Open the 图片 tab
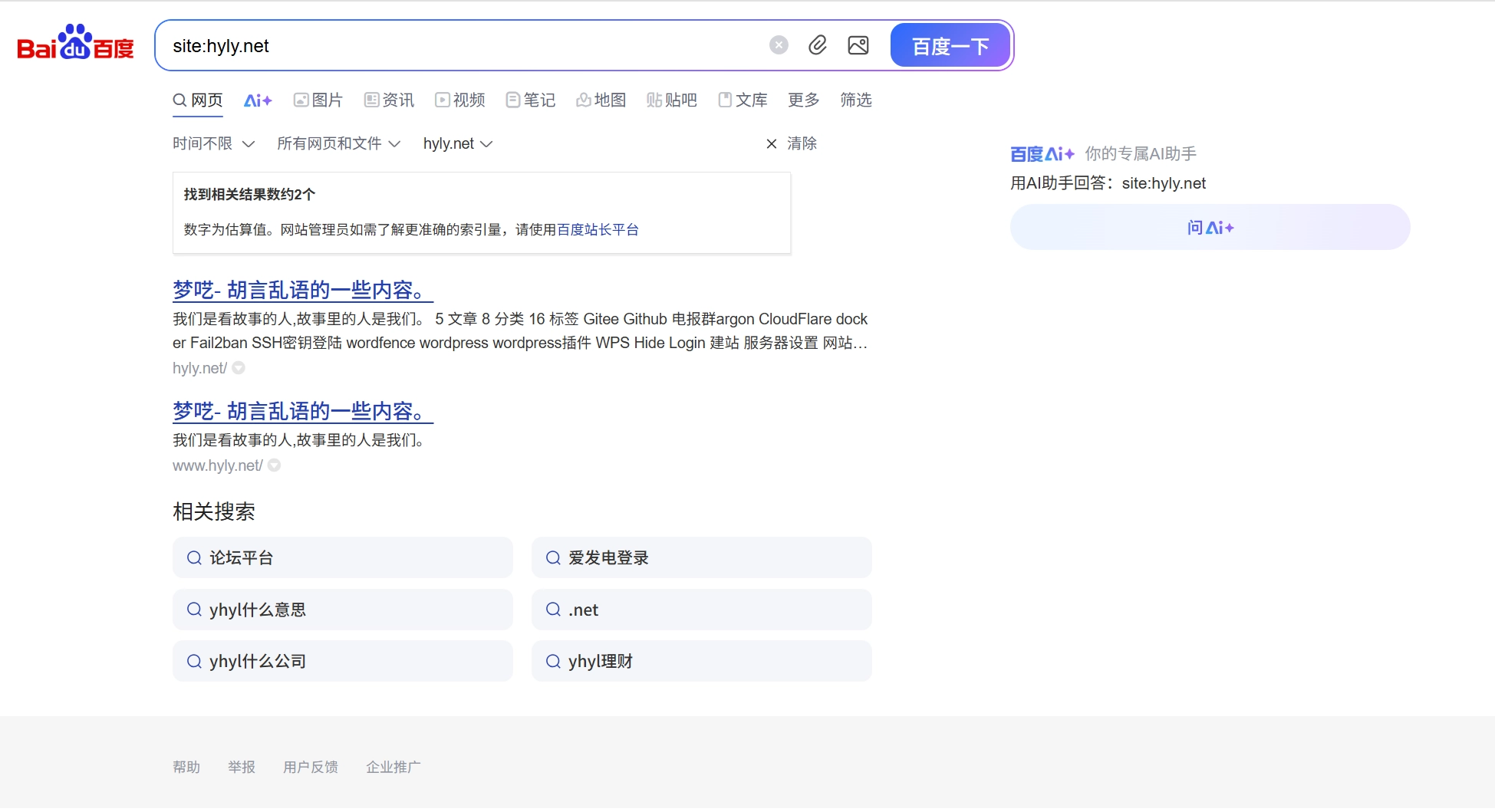 318,100
